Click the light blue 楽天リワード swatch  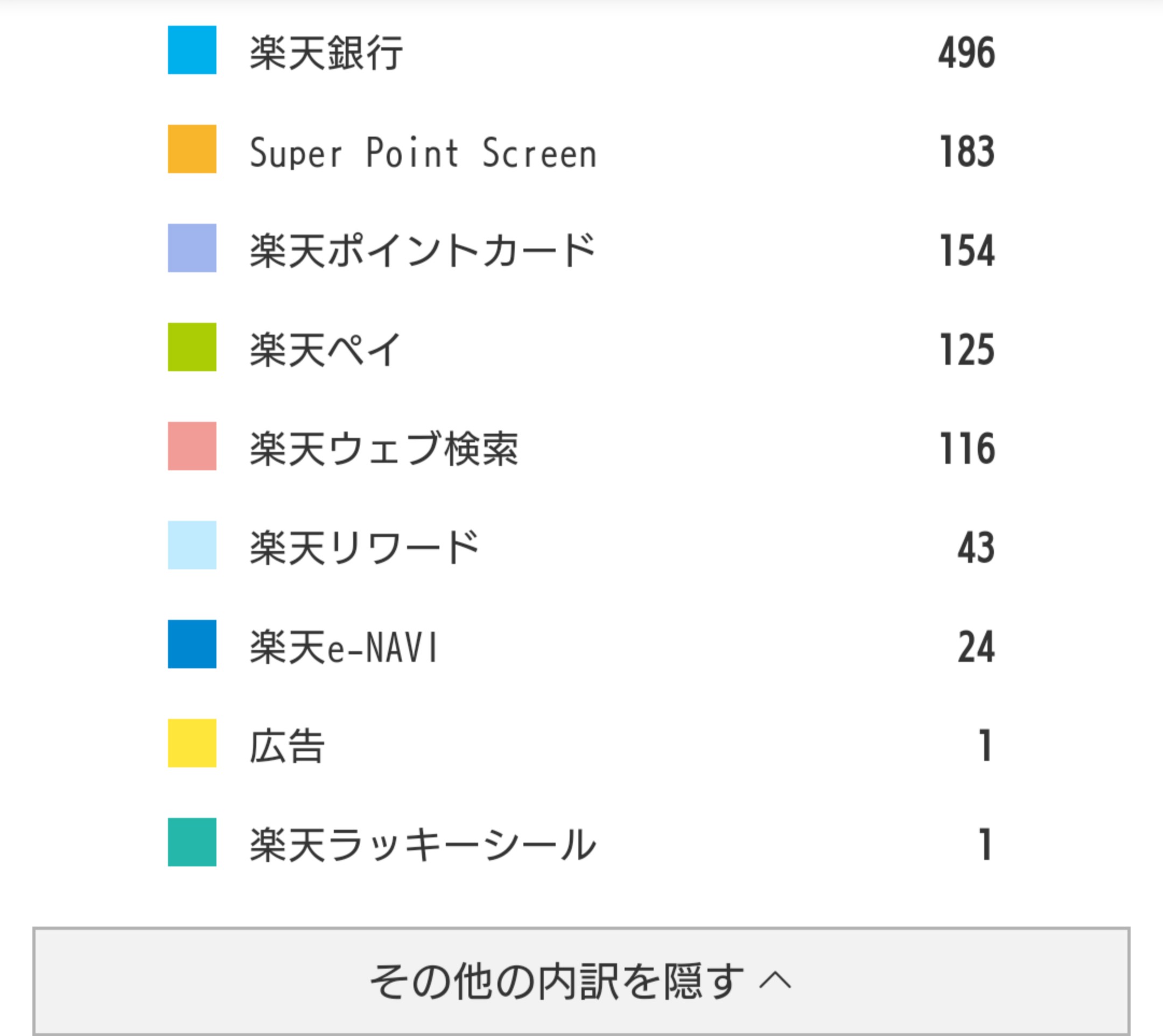[x=192, y=545]
